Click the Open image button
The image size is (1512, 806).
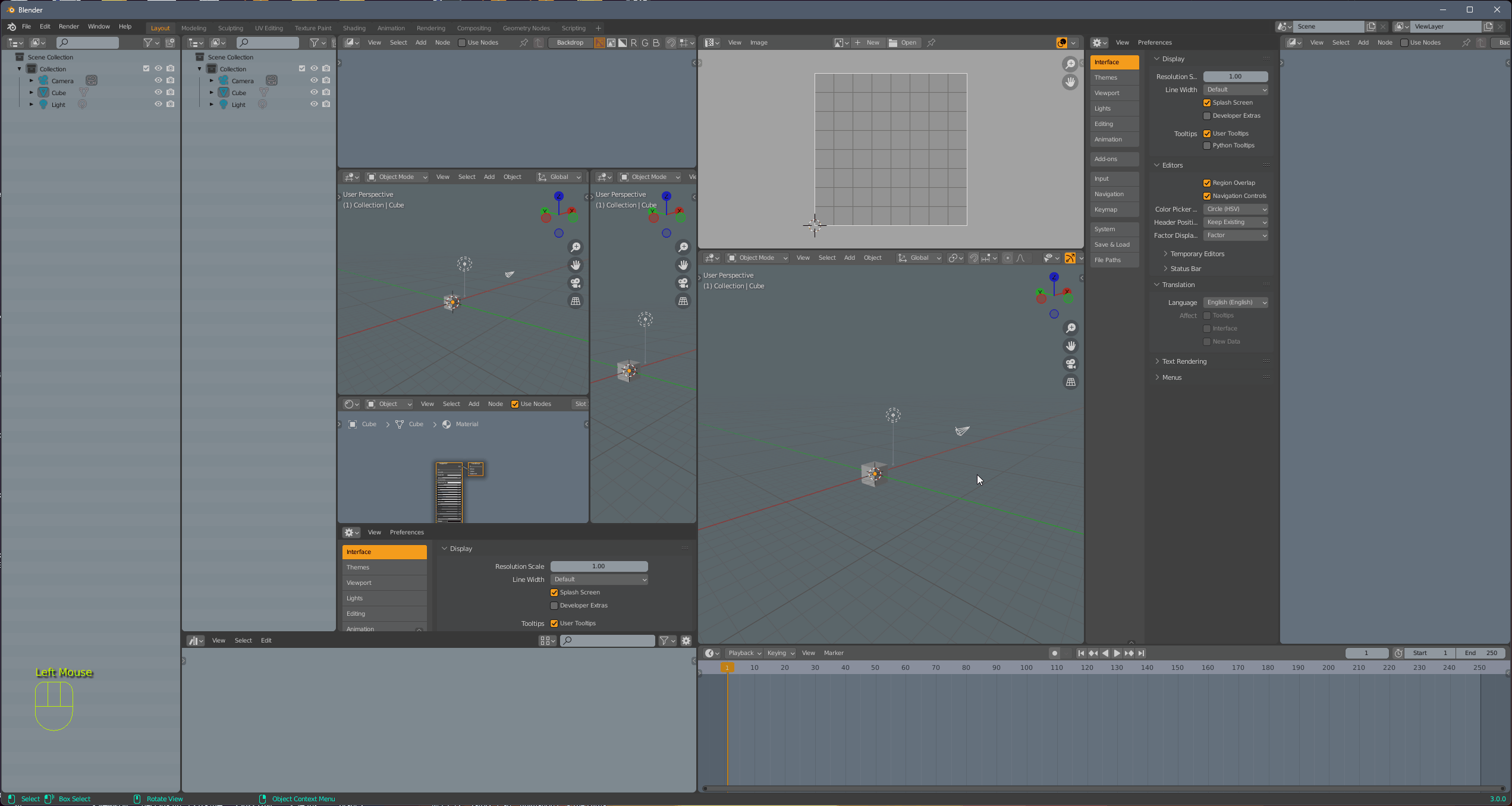tap(903, 43)
